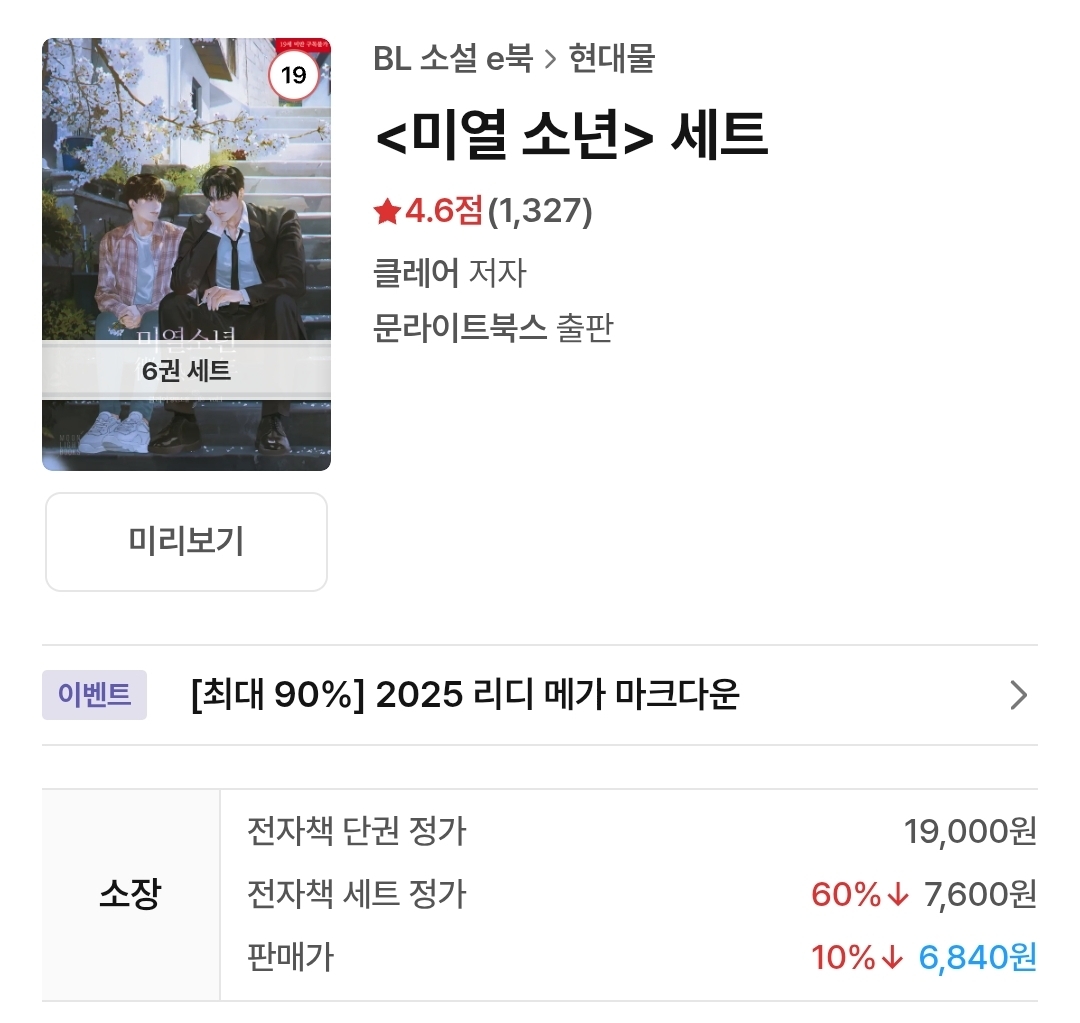Open the event banner's right chevron

pyautogui.click(x=1018, y=695)
